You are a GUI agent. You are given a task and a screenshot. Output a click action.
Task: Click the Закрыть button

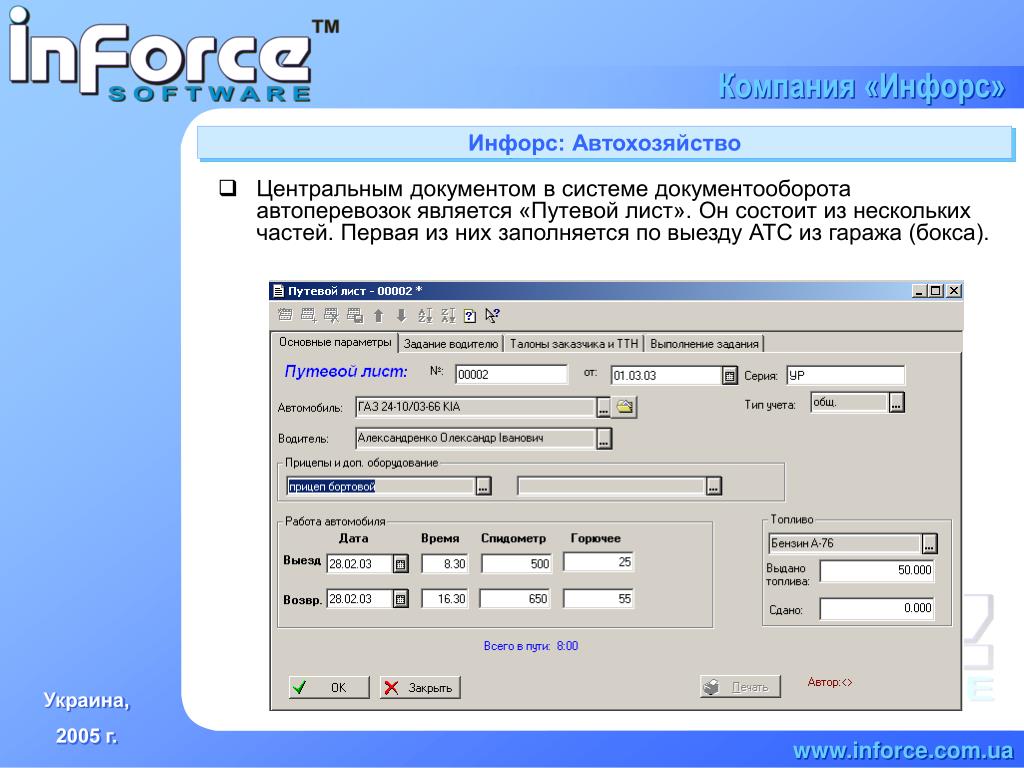[x=420, y=687]
